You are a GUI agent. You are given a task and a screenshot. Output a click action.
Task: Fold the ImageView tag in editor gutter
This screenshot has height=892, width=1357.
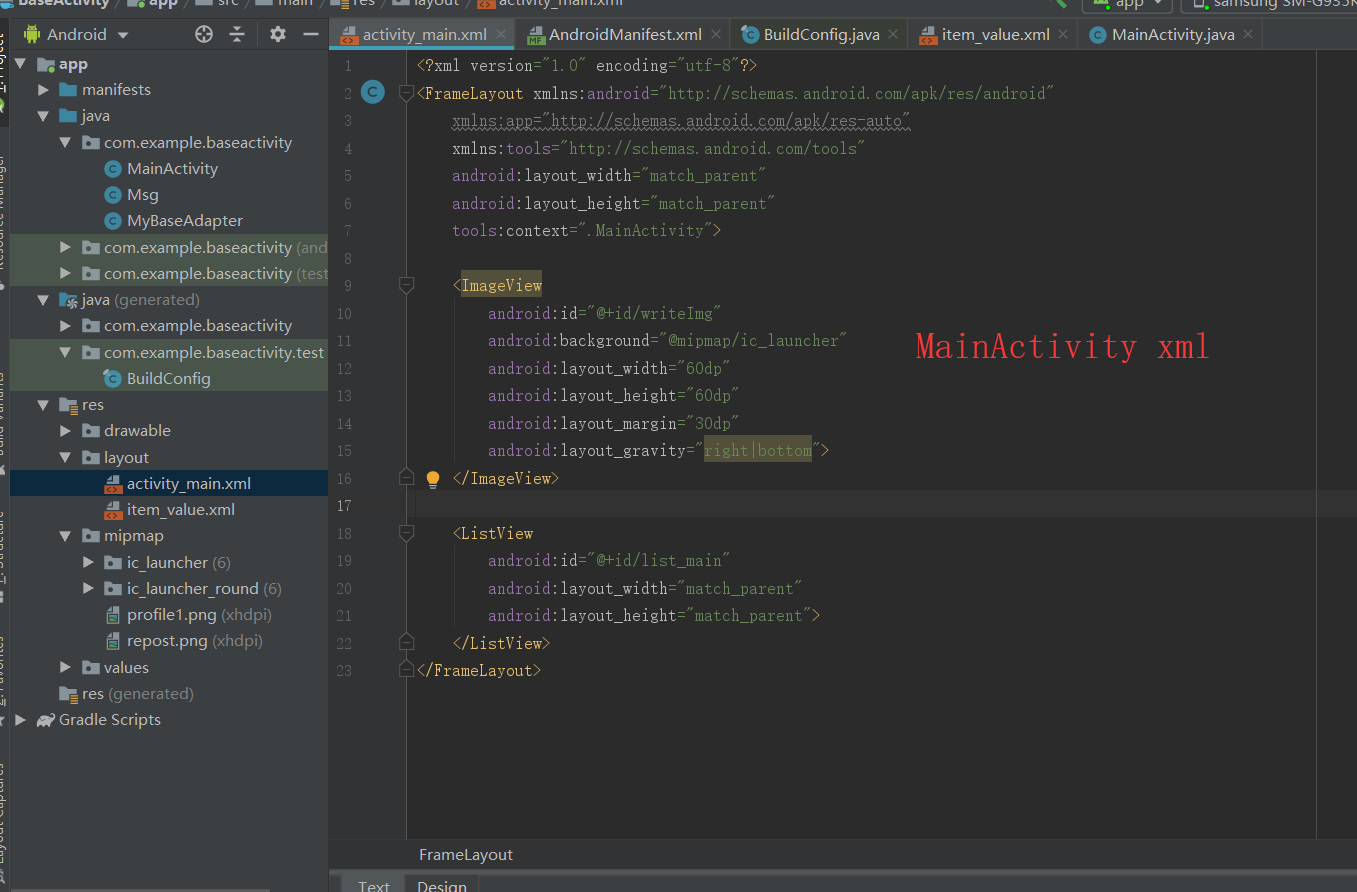tap(406, 286)
